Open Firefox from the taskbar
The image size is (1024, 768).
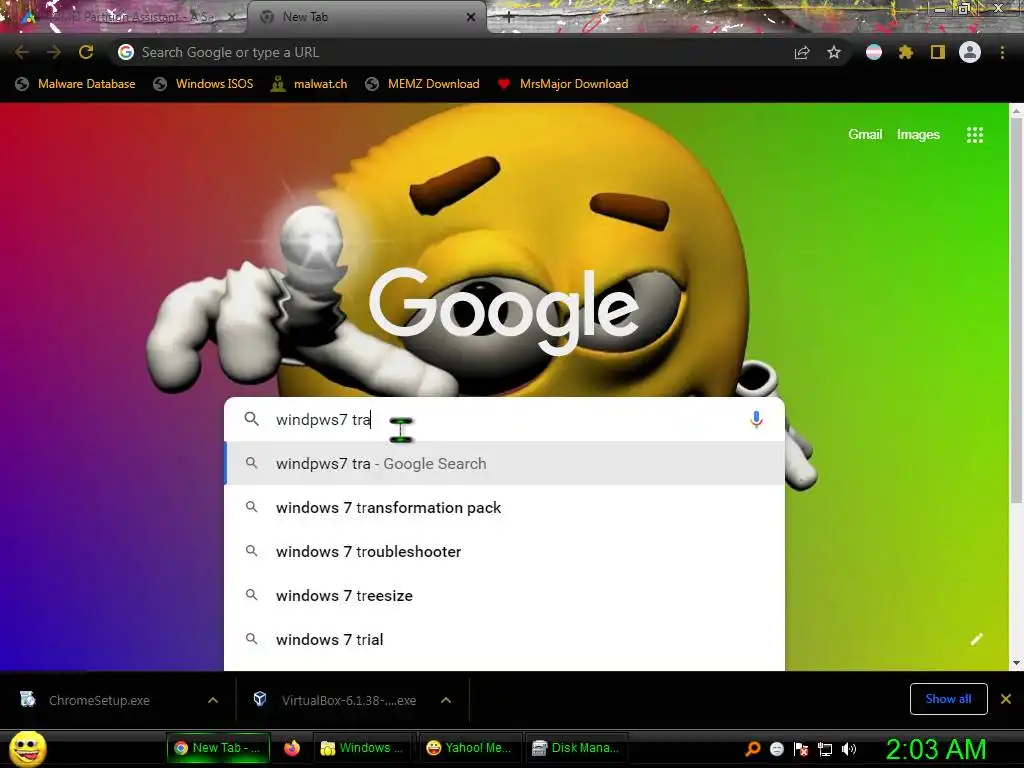pos(291,748)
